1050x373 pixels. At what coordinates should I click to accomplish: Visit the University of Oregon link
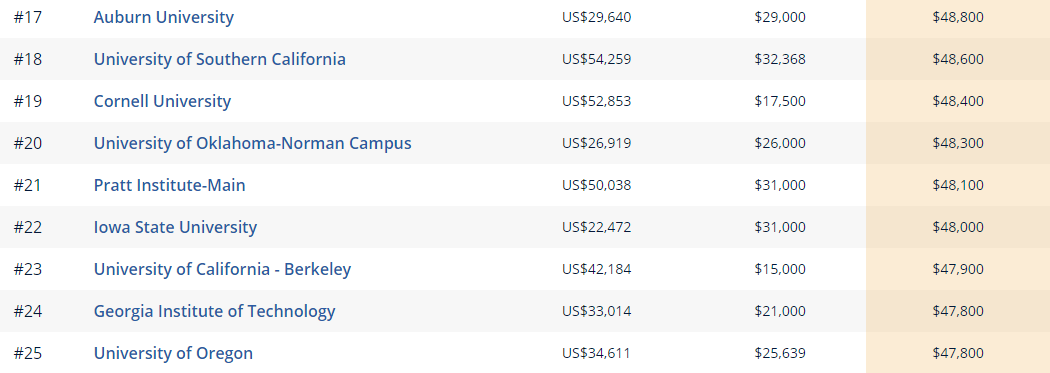(173, 354)
